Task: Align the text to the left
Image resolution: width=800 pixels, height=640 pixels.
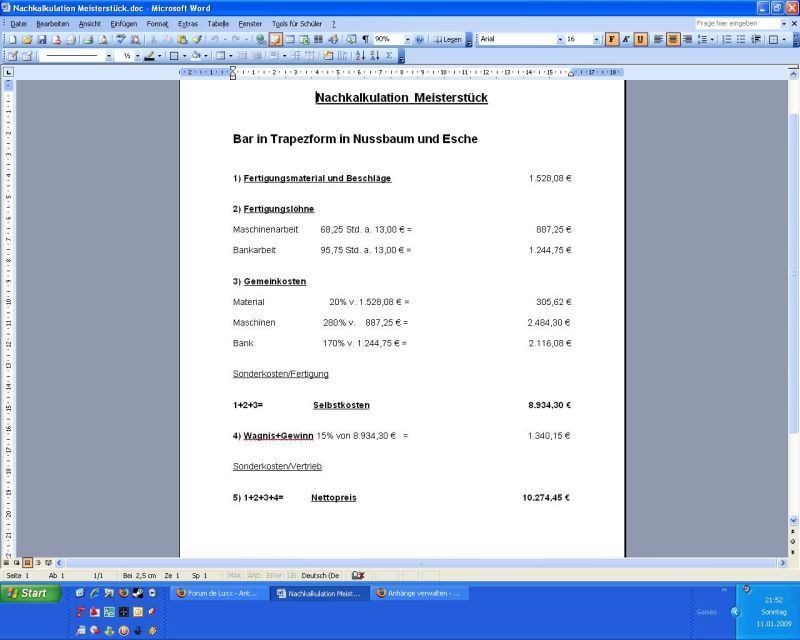Action: click(658, 39)
